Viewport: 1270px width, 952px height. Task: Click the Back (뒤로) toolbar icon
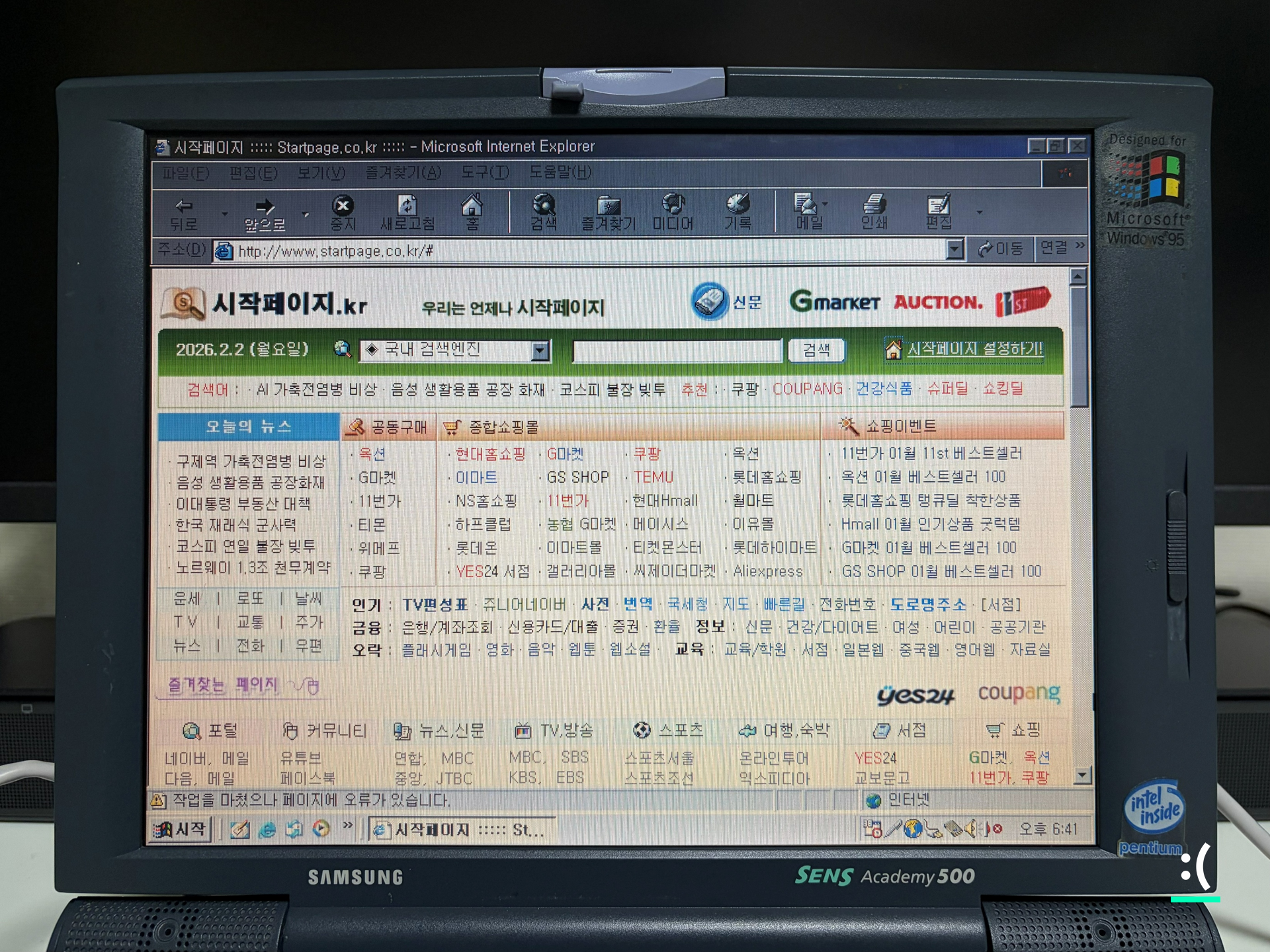(183, 206)
